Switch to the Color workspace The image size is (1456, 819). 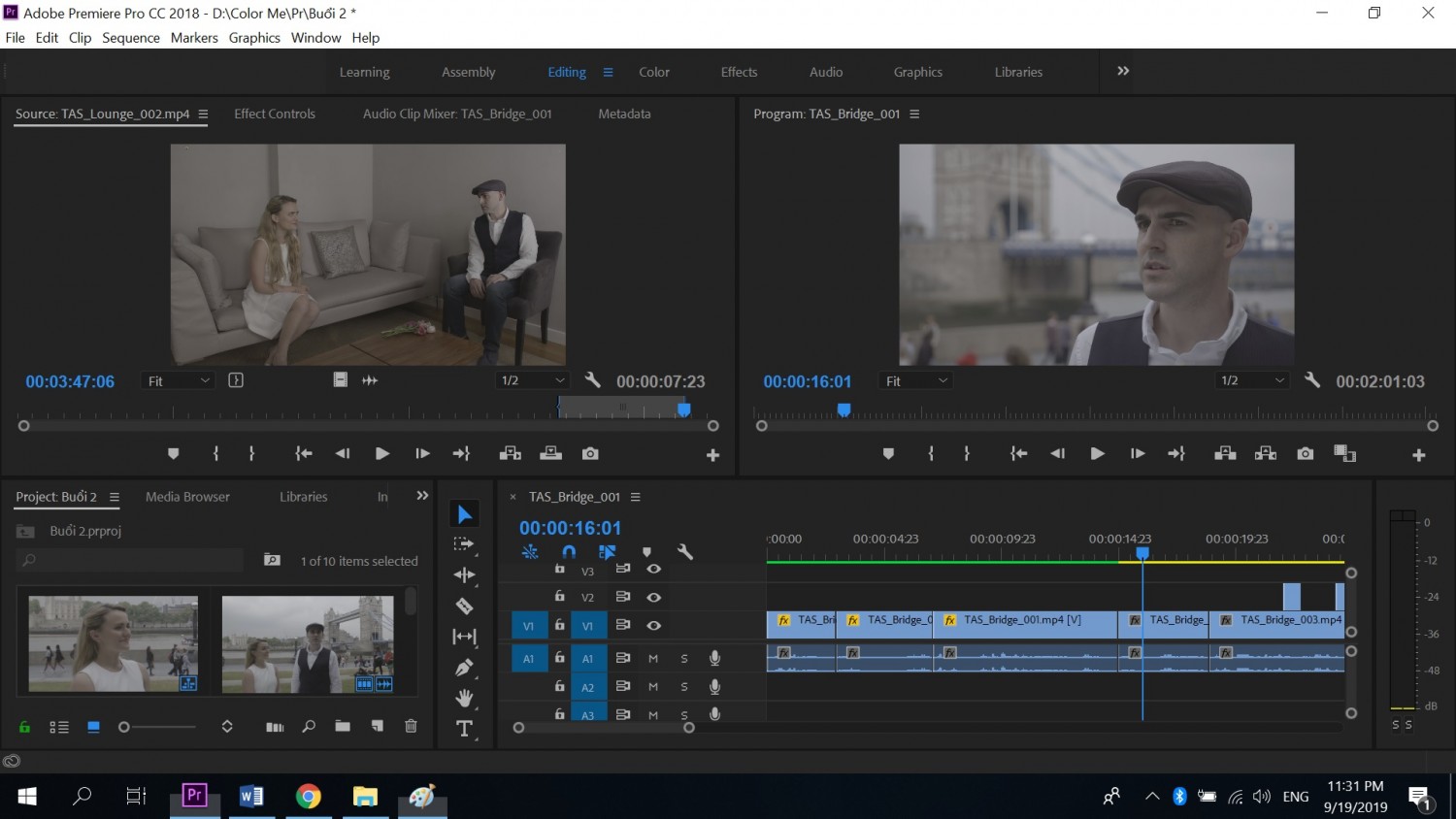654,72
